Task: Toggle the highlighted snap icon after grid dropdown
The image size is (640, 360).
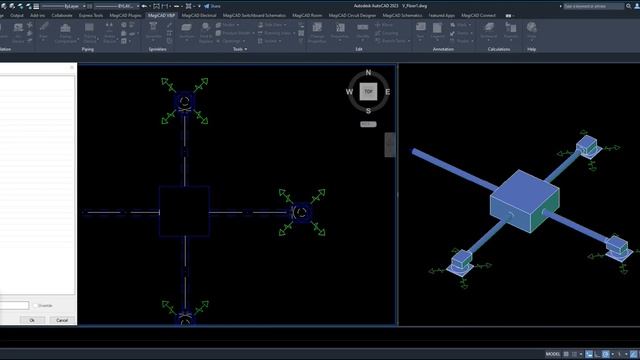Action: pyautogui.click(x=589, y=354)
